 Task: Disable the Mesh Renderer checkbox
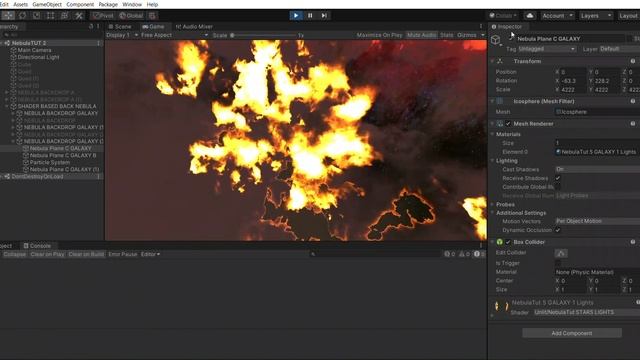508,124
